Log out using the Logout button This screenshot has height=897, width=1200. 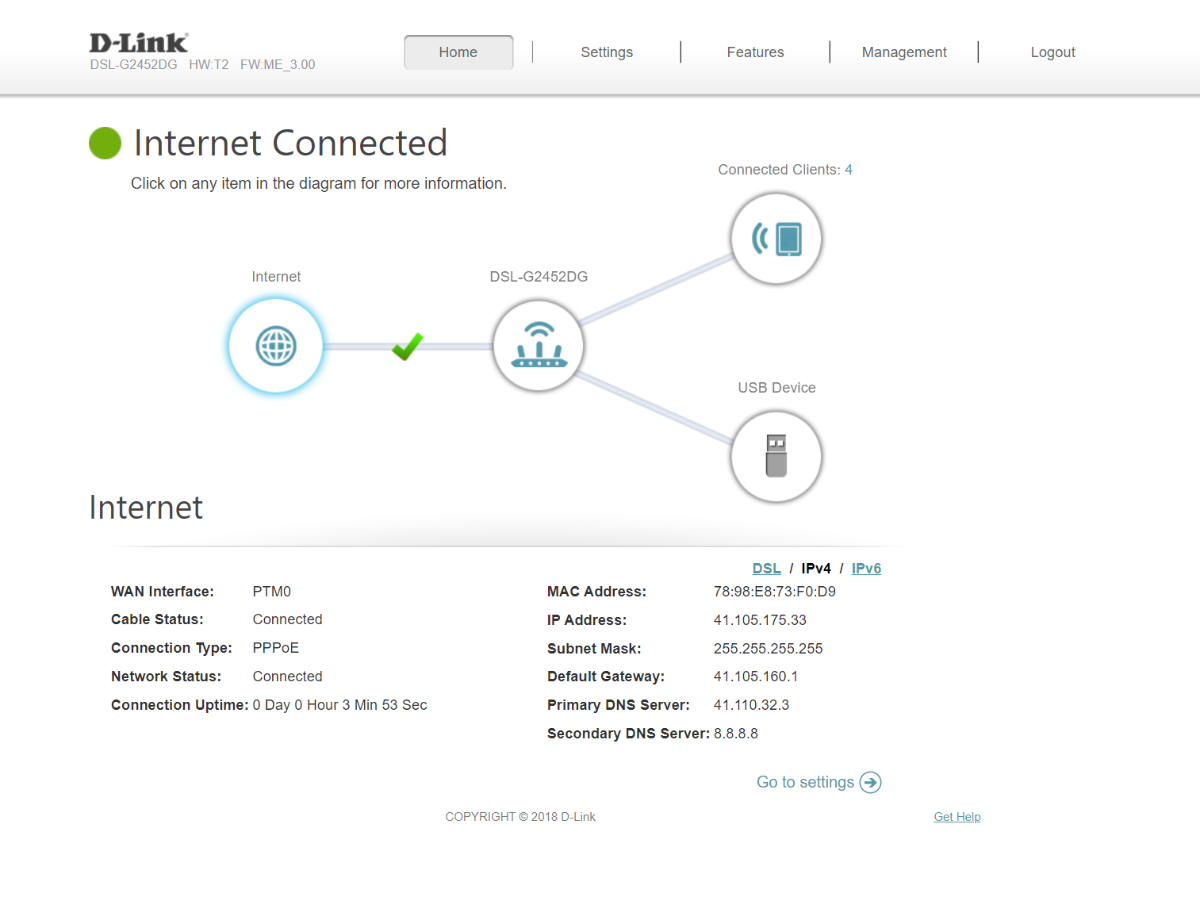pos(1052,52)
